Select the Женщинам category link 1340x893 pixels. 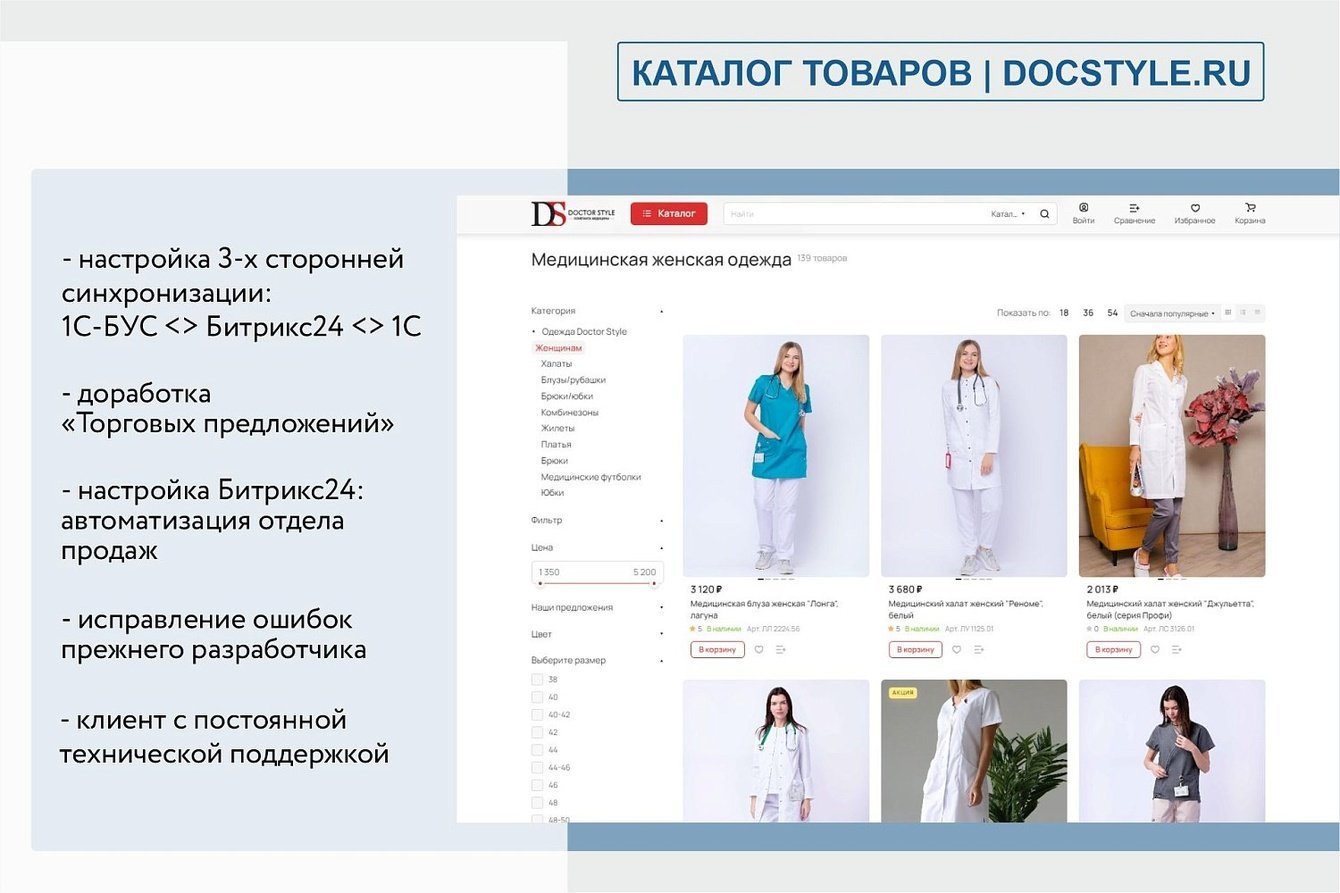tap(557, 347)
